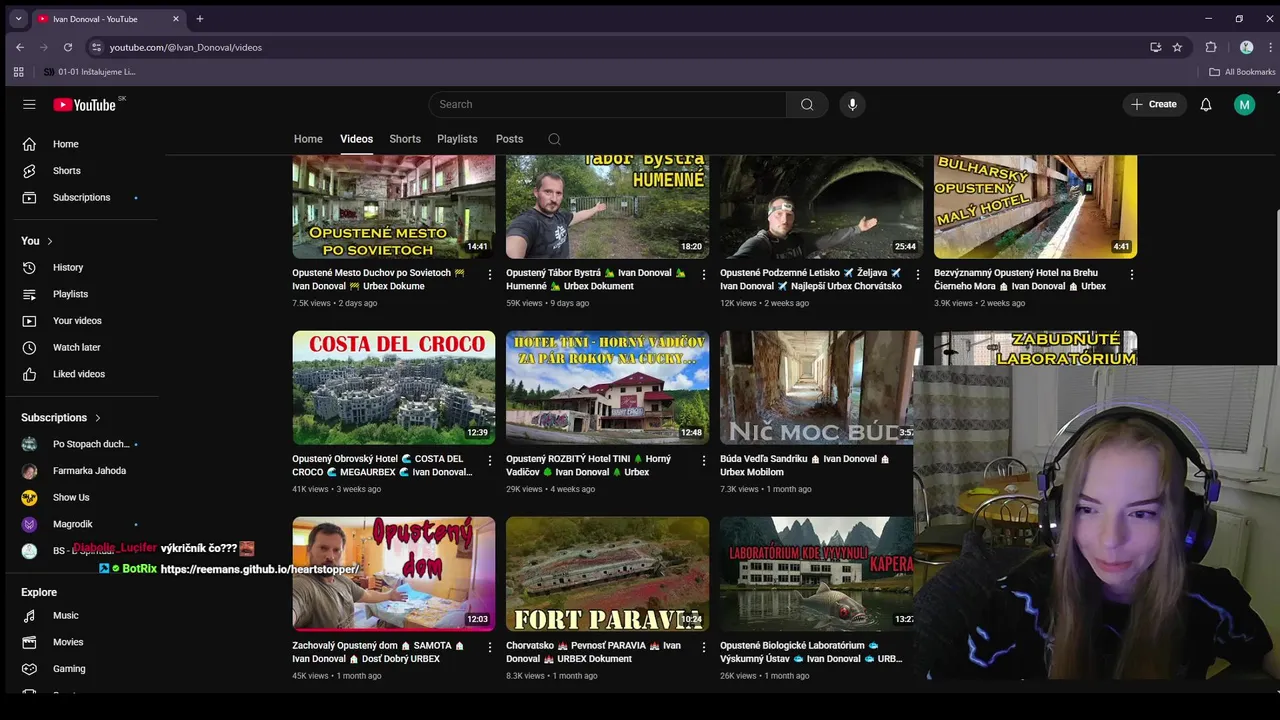Switch to the channel Posts tab
The height and width of the screenshot is (720, 1280).
click(x=509, y=139)
